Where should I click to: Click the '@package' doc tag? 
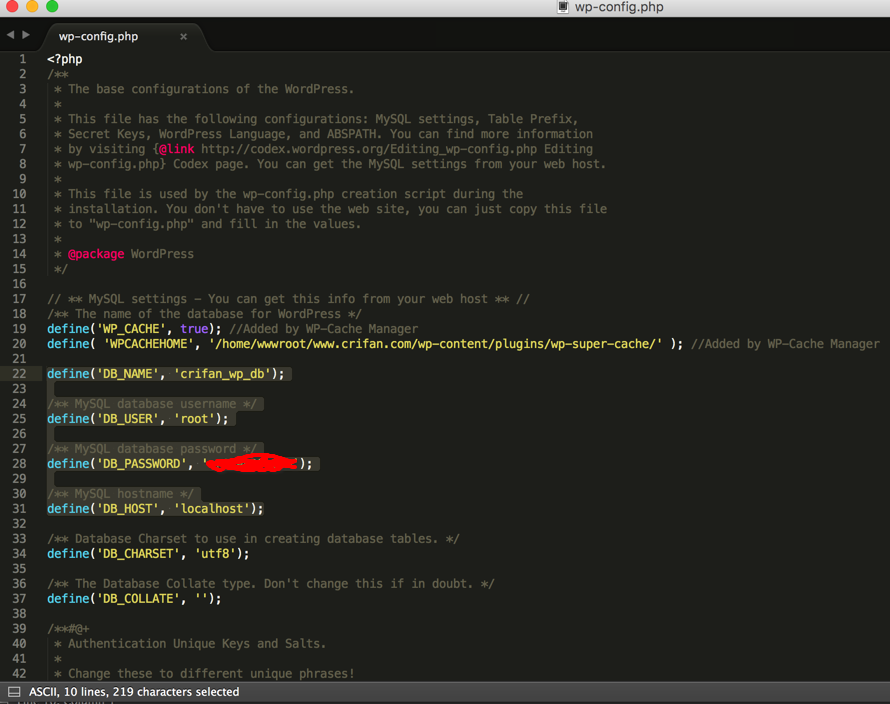click(x=96, y=254)
